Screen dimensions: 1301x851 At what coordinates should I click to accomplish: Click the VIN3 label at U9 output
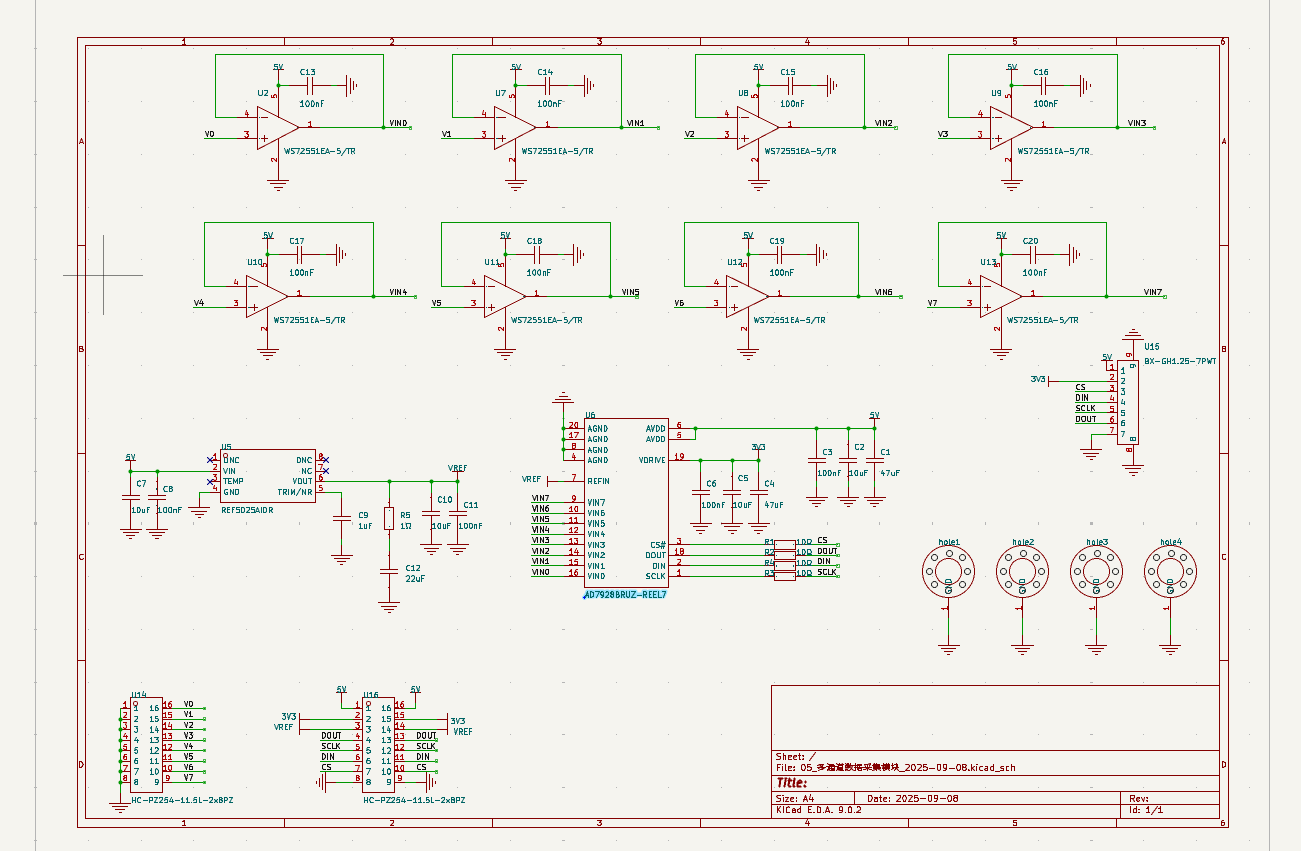(x=1136, y=123)
